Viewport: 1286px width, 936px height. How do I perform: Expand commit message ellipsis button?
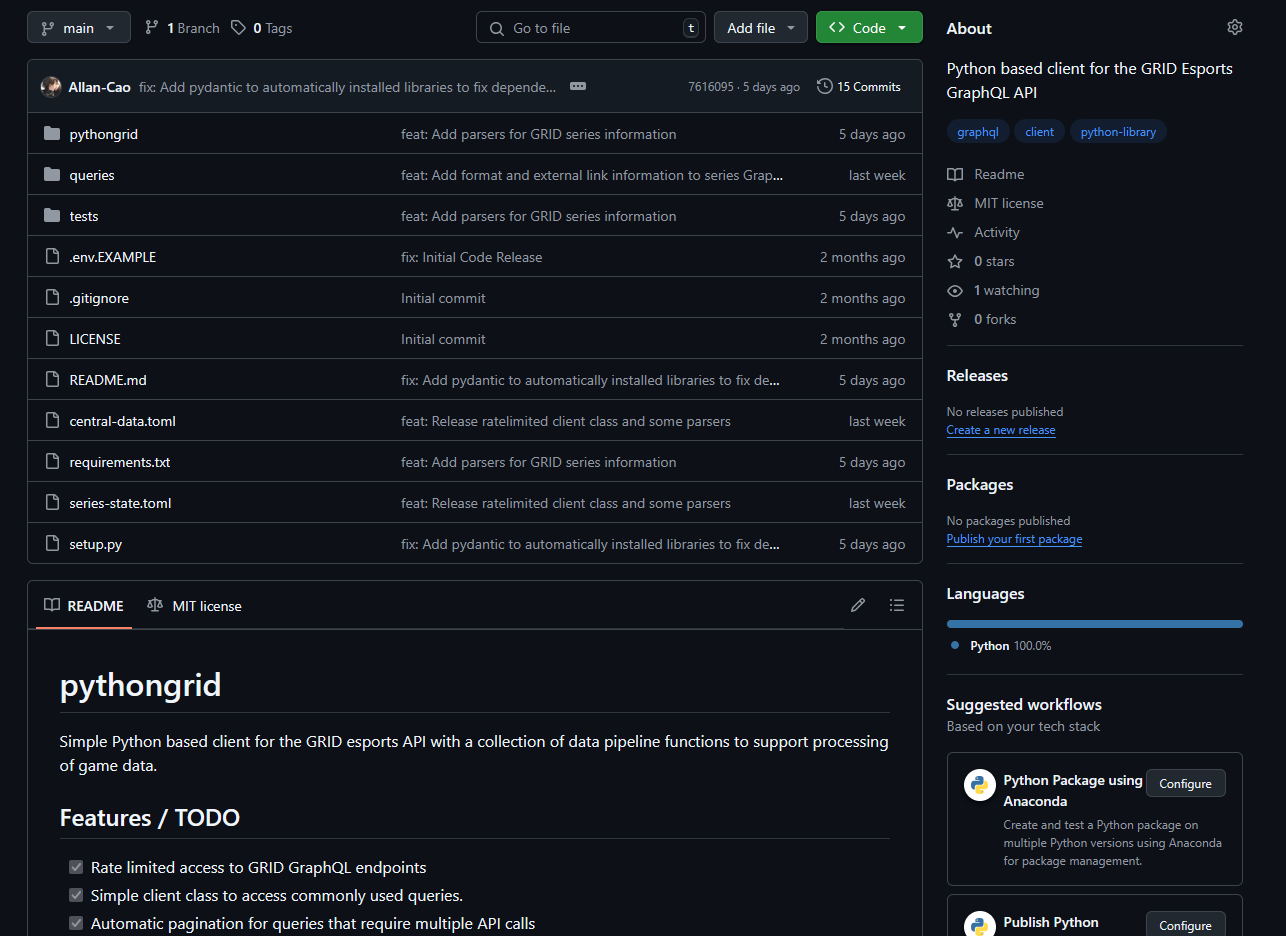[x=578, y=86]
